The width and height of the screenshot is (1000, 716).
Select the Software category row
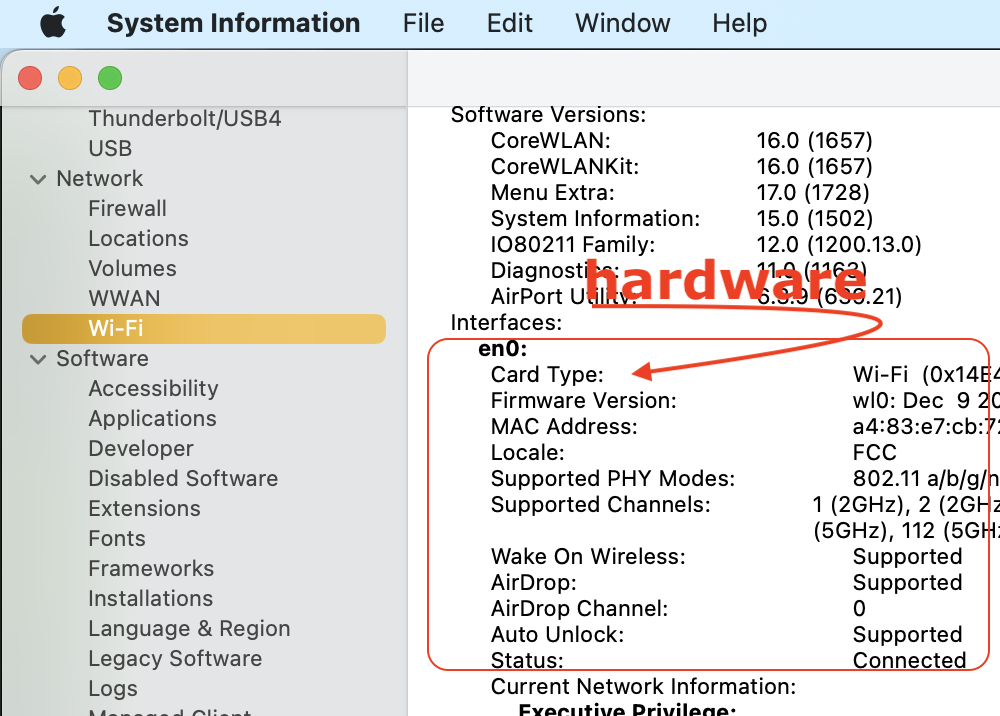(103, 358)
